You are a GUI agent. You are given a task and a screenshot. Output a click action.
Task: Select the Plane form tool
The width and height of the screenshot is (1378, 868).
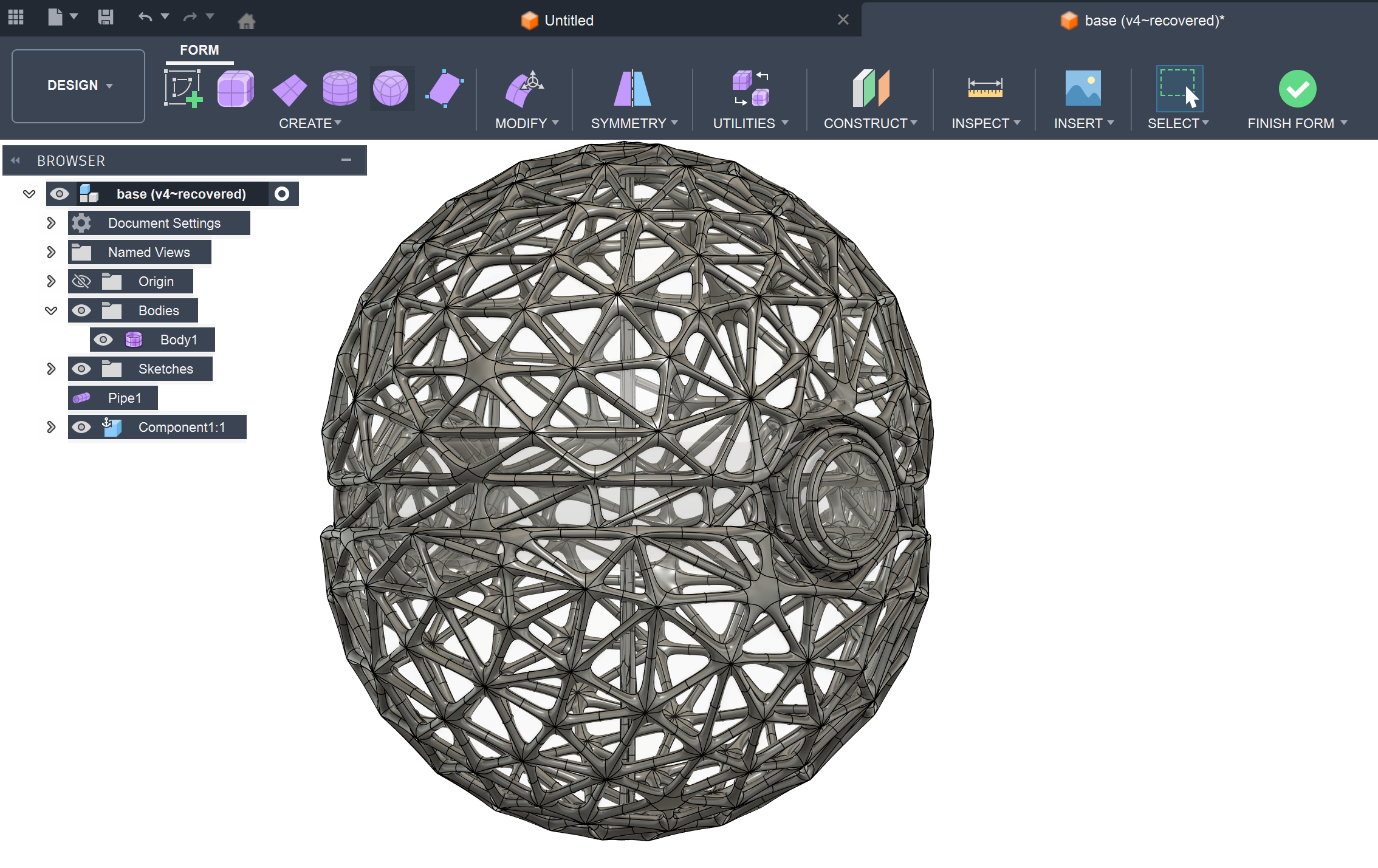289,90
